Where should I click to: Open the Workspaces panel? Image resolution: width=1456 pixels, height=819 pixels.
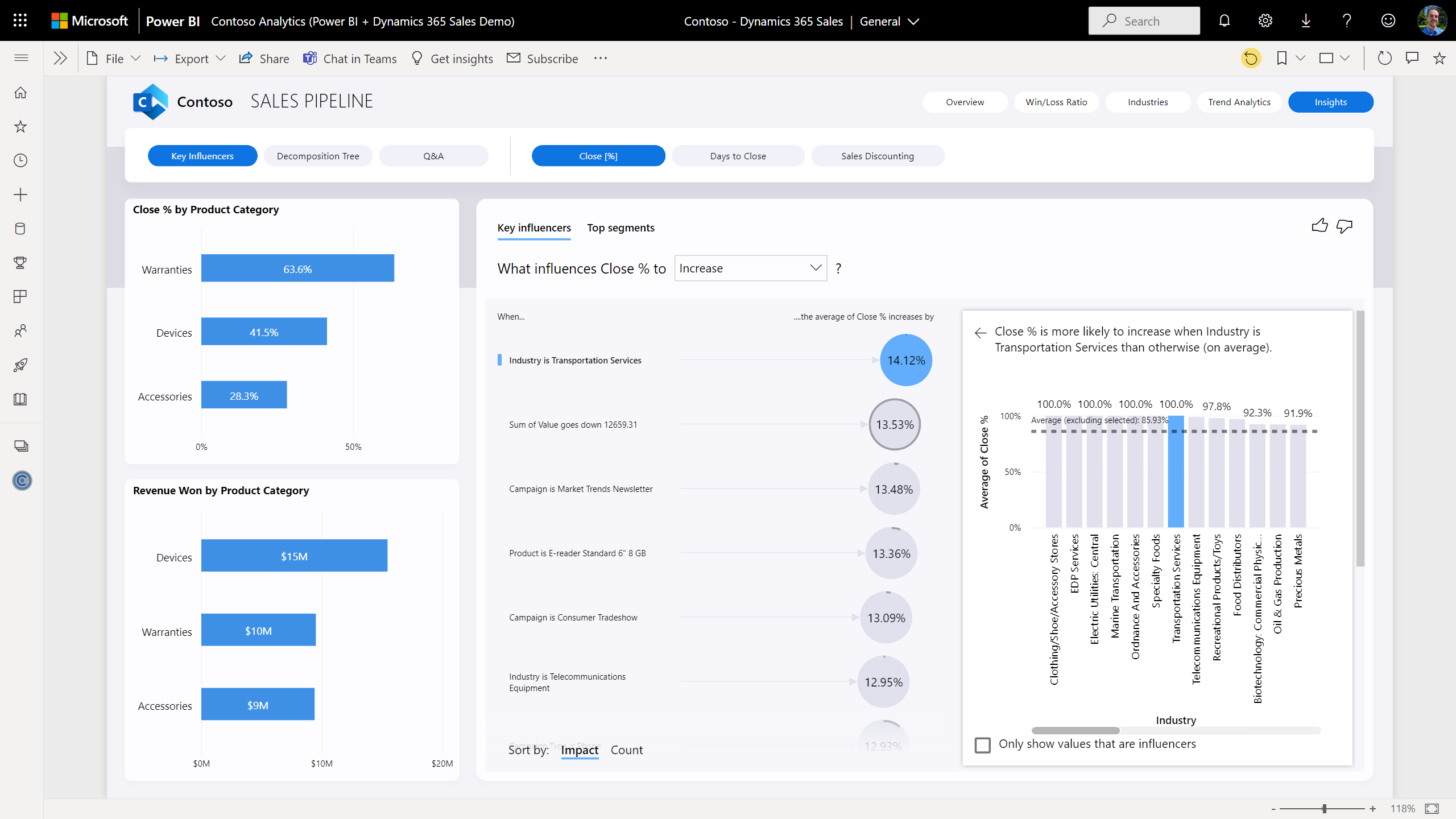(x=20, y=445)
